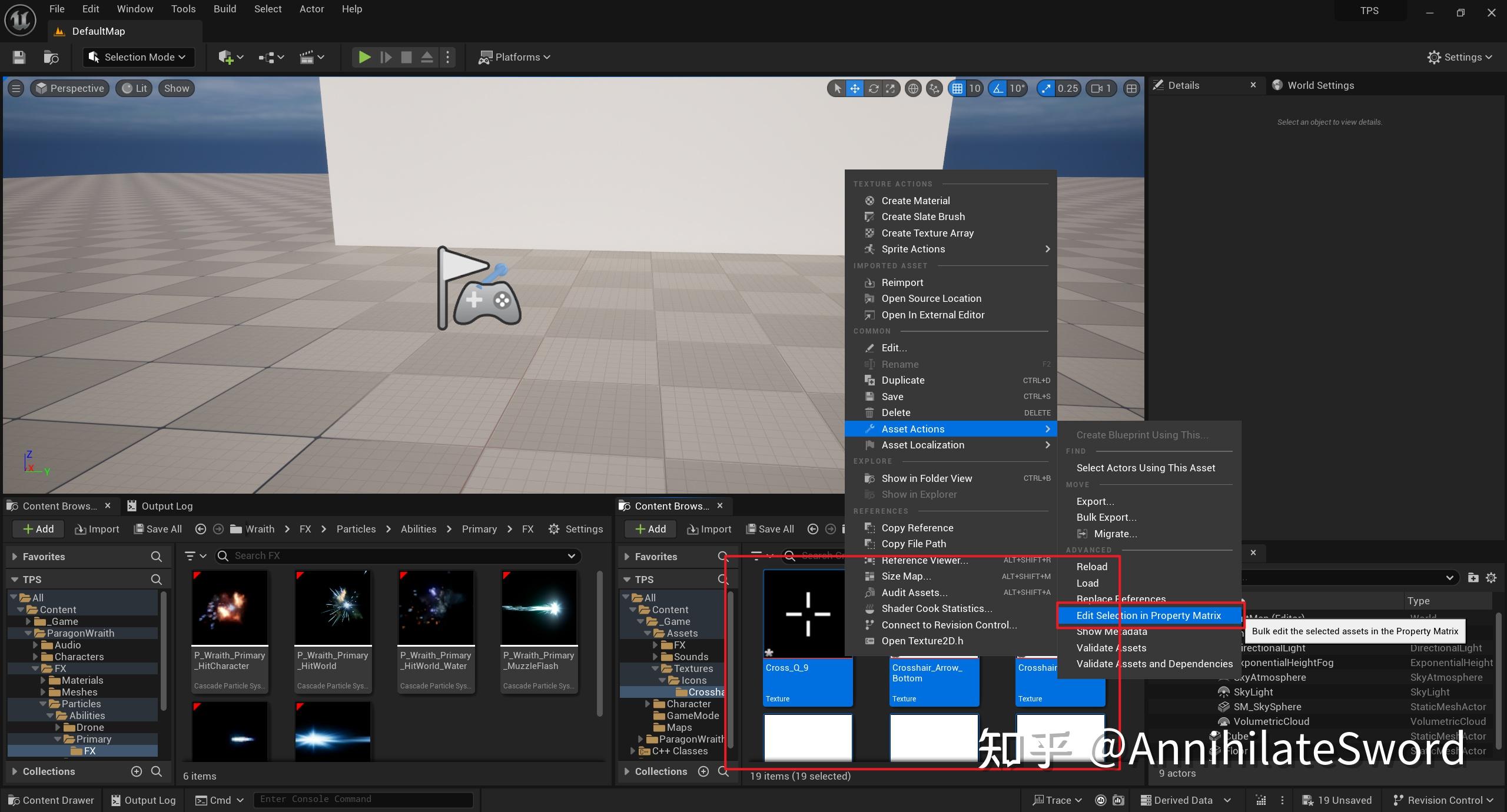The width and height of the screenshot is (1507, 812).
Task: Open the scale snap value 0.25 dropdown
Action: [1068, 88]
